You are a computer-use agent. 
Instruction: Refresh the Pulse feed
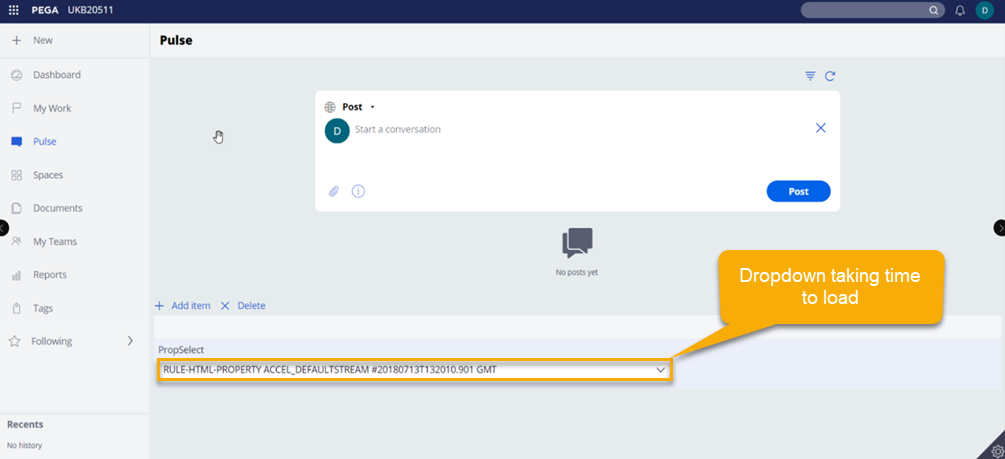[x=830, y=76]
